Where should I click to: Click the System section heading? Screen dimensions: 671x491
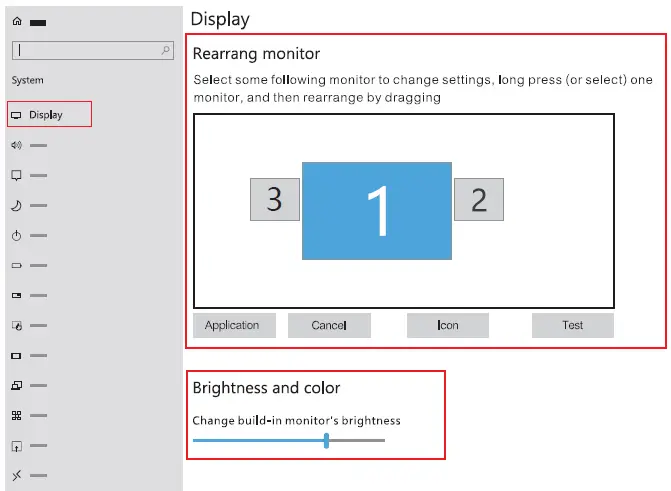tap(28, 80)
